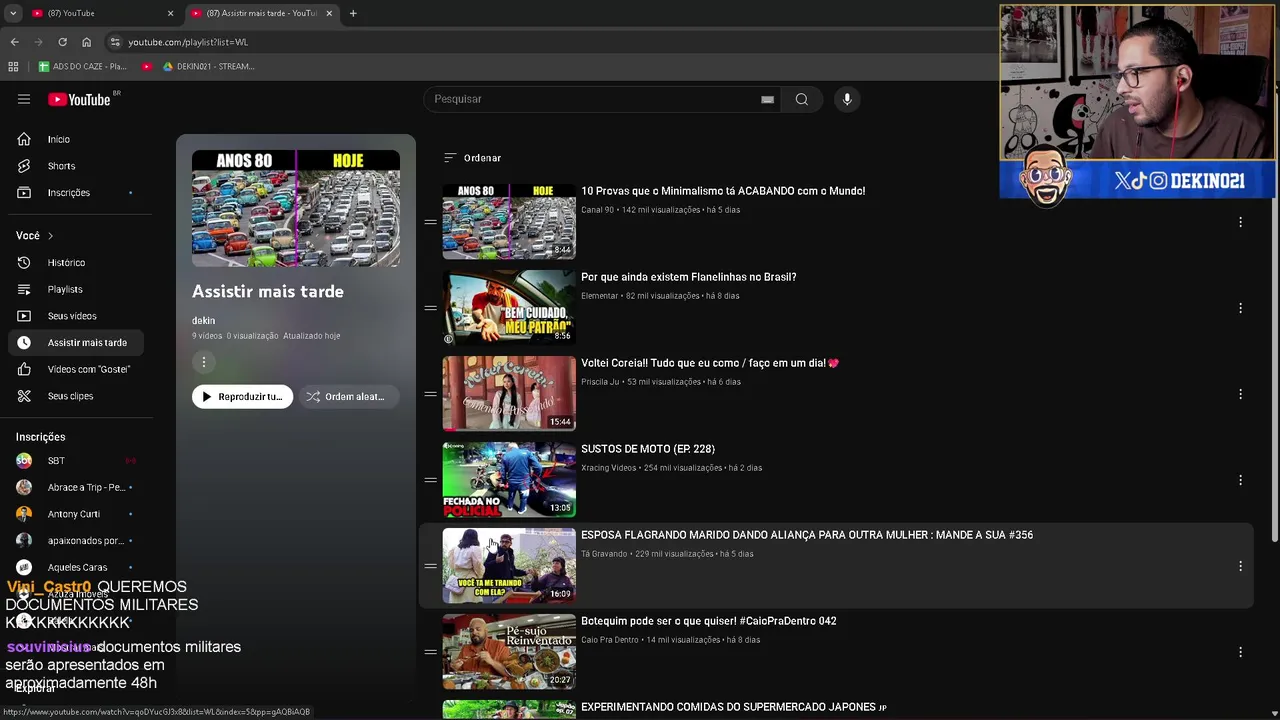Image resolution: width=1280 pixels, height=720 pixels.
Task: Open the ESPOSA FLAGRANDO video thumbnail
Action: click(509, 566)
